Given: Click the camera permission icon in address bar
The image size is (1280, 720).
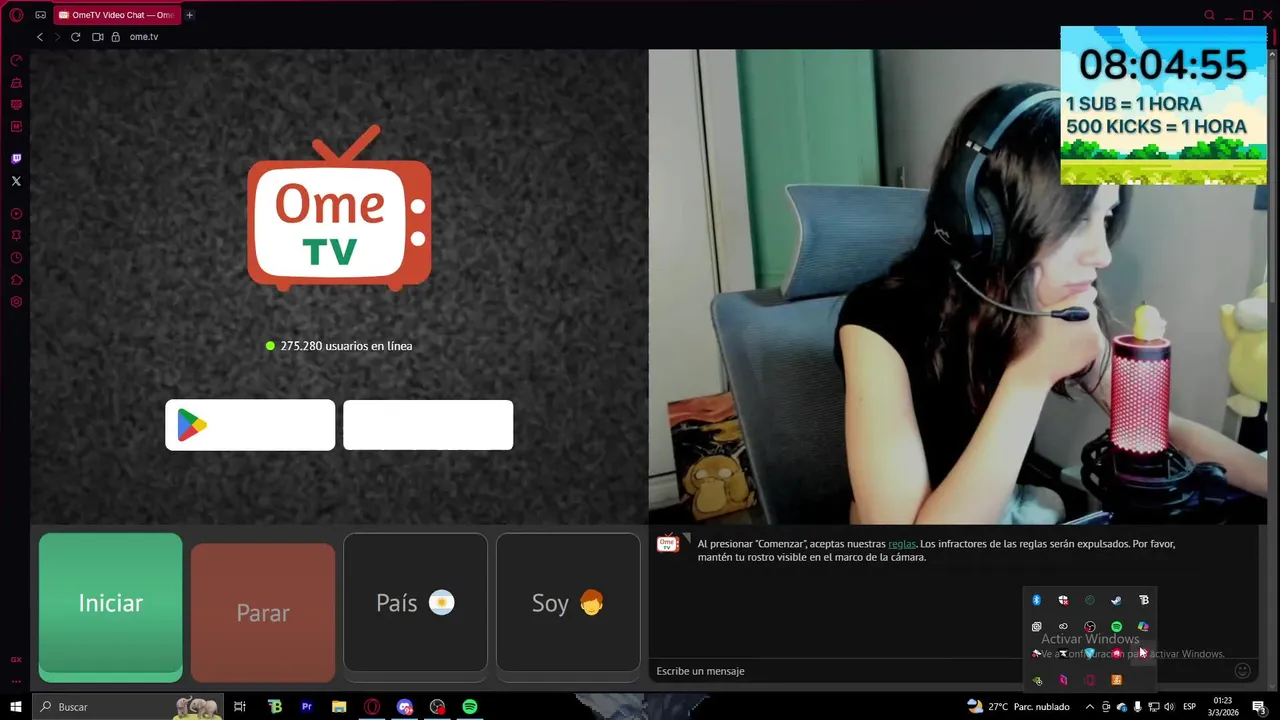Looking at the screenshot, I should click(x=98, y=37).
